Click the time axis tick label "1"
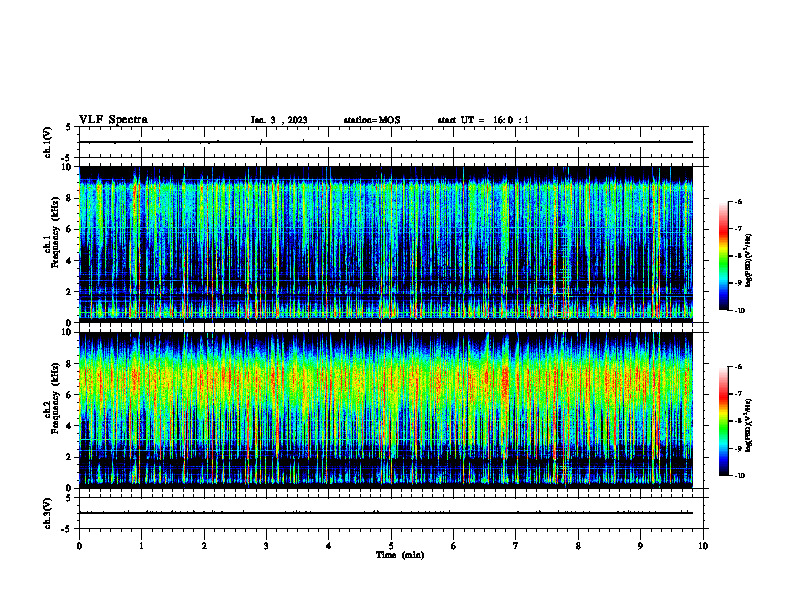 141,546
